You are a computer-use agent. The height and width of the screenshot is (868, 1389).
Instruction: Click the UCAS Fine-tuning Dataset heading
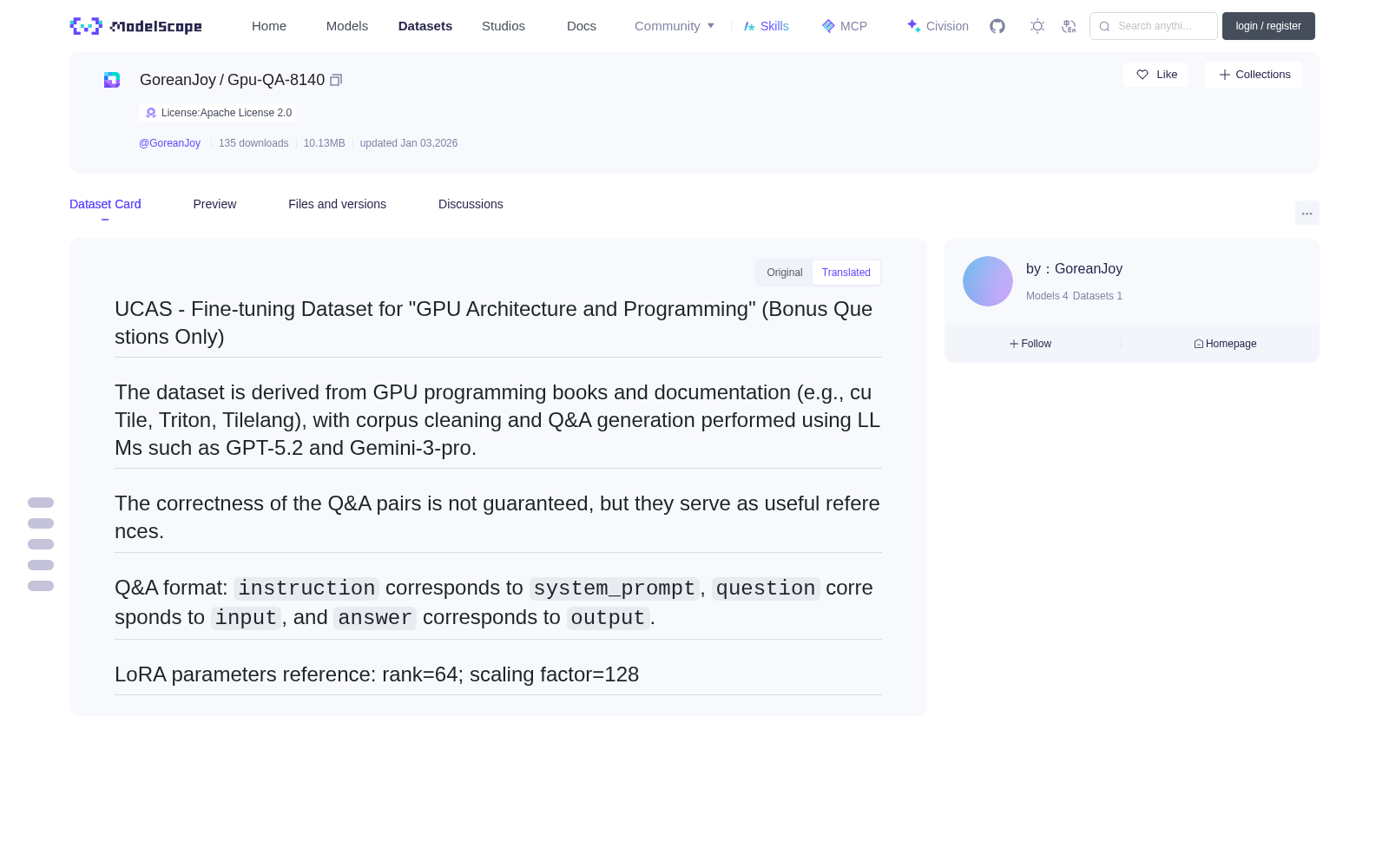pyautogui.click(x=498, y=323)
